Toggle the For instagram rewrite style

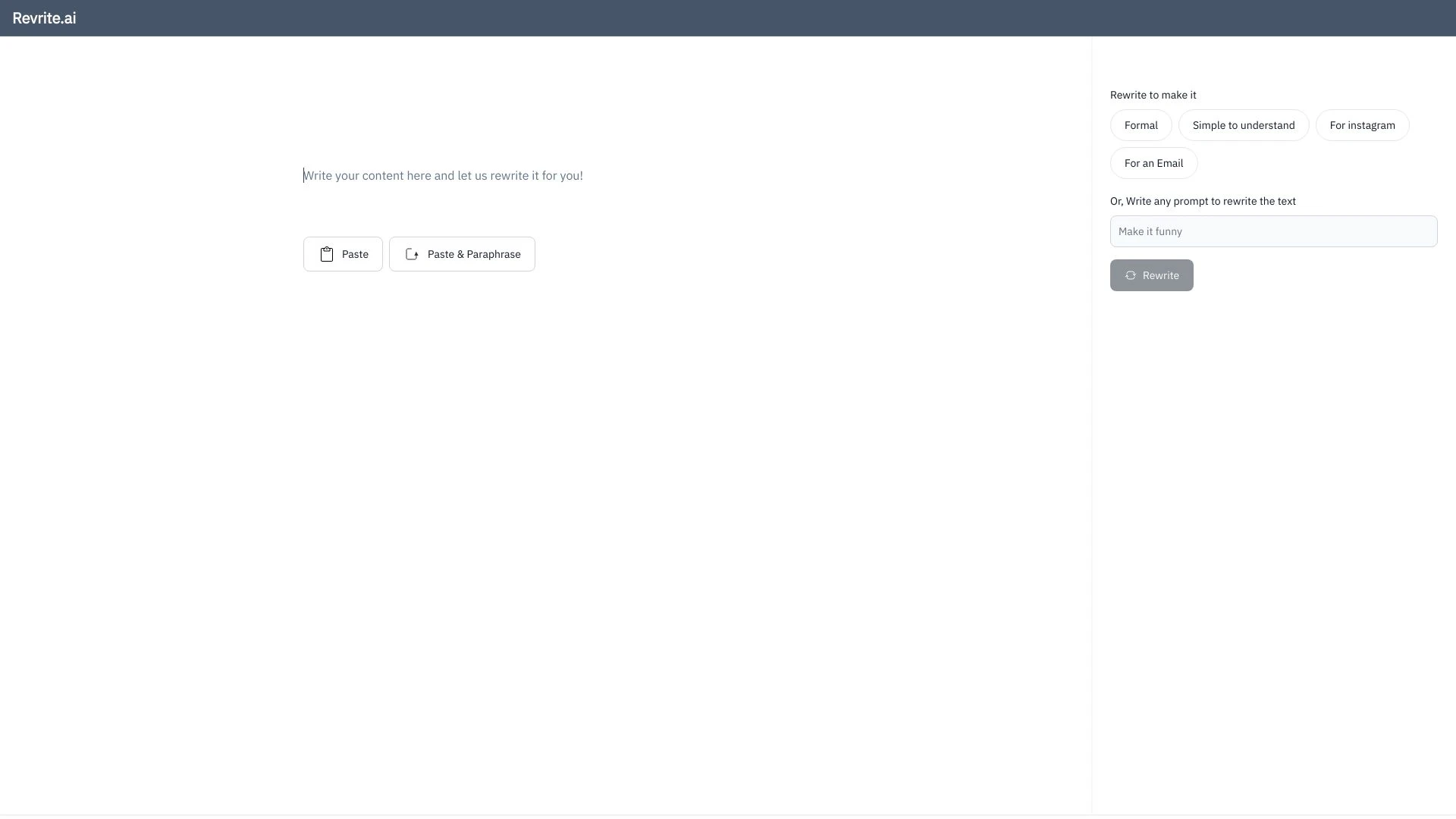pyautogui.click(x=1363, y=125)
